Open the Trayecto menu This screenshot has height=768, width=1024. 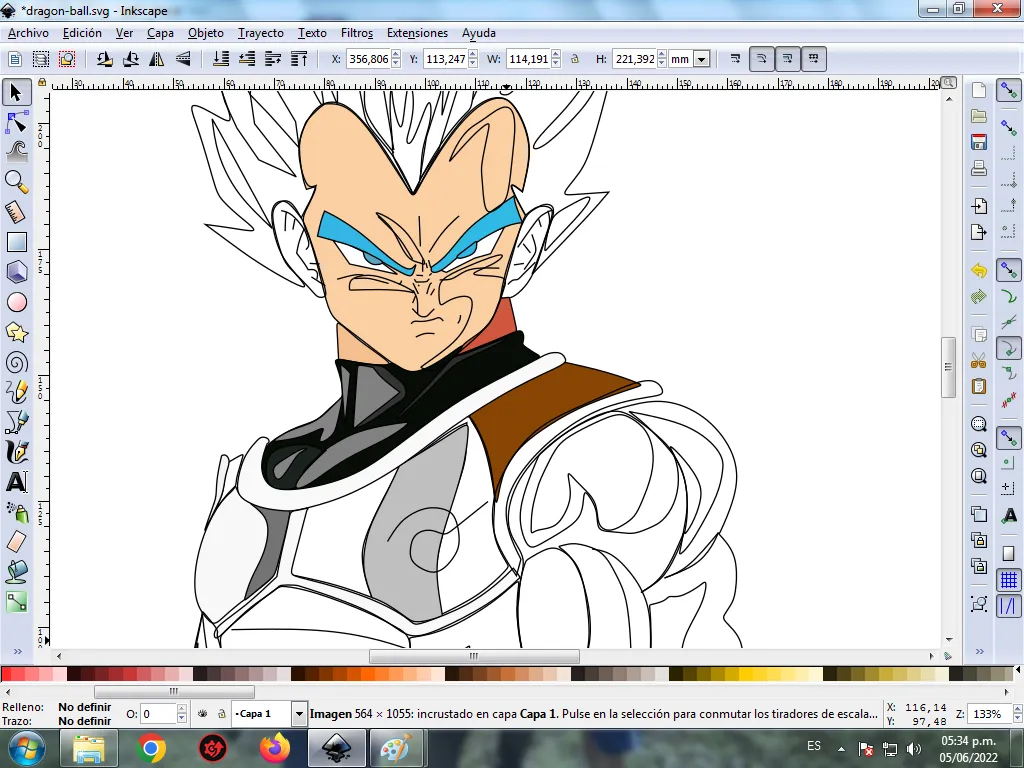tap(261, 33)
